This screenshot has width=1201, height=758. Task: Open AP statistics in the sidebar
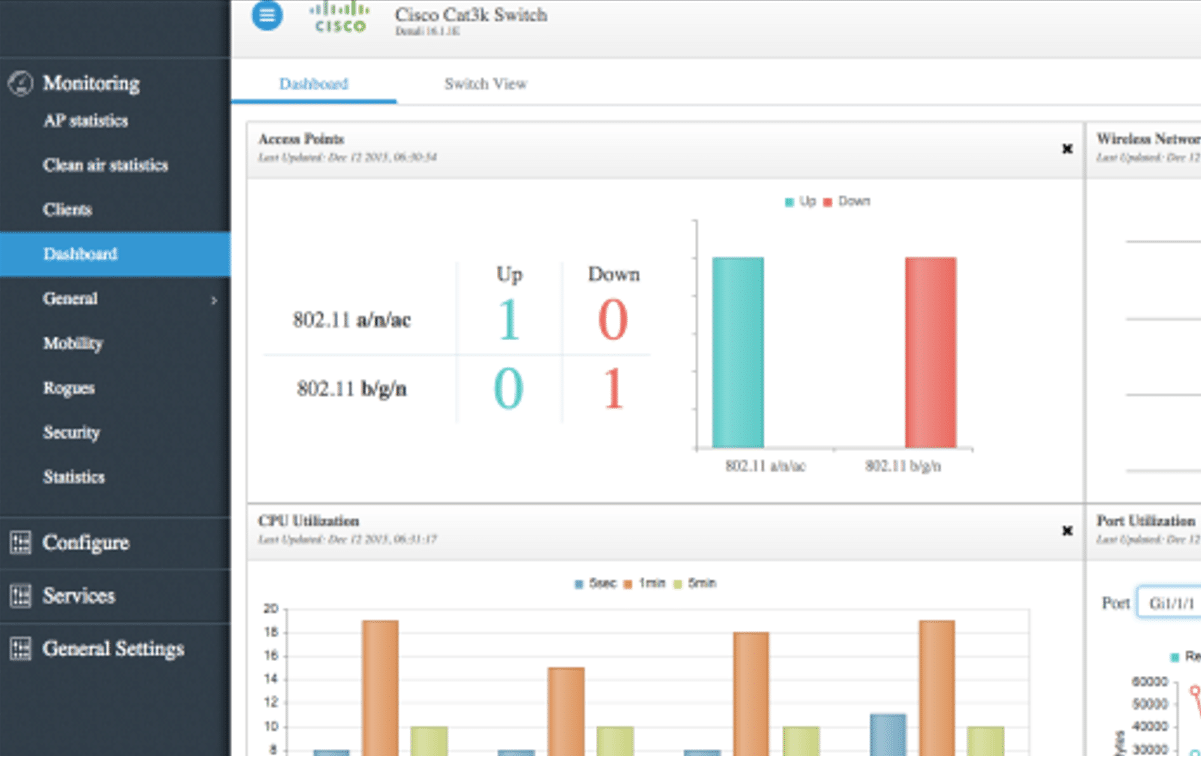[x=86, y=121]
